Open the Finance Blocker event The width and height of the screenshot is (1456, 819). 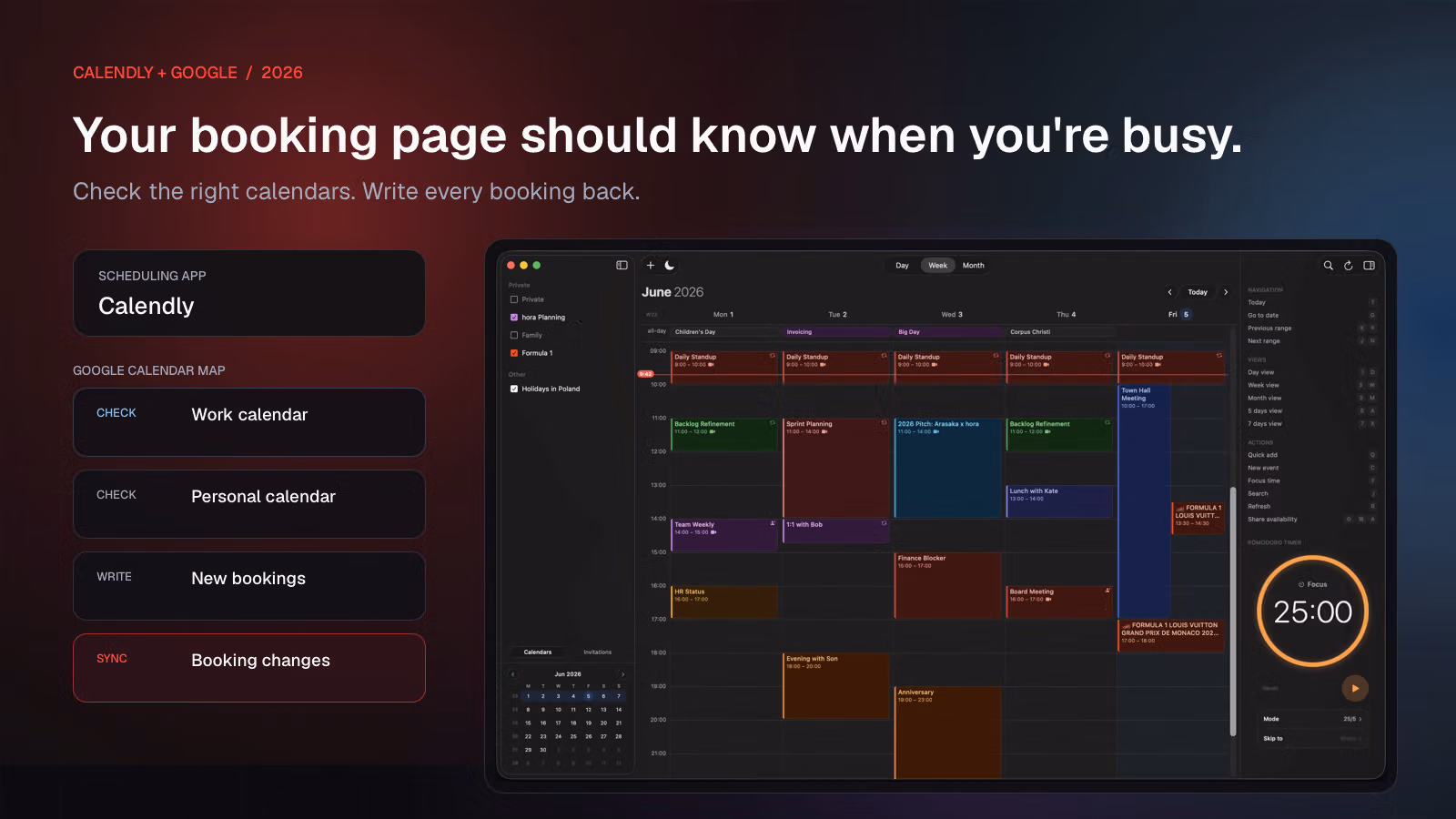pos(947,585)
